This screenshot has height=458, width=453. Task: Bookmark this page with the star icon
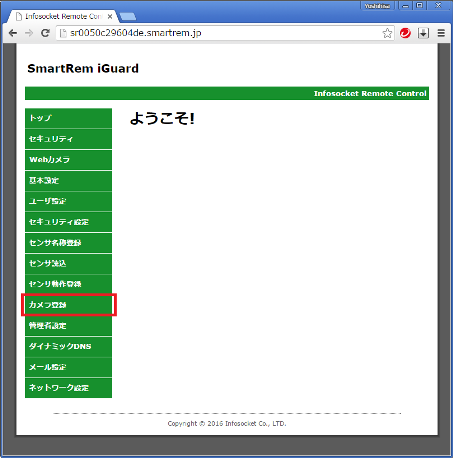(x=387, y=33)
